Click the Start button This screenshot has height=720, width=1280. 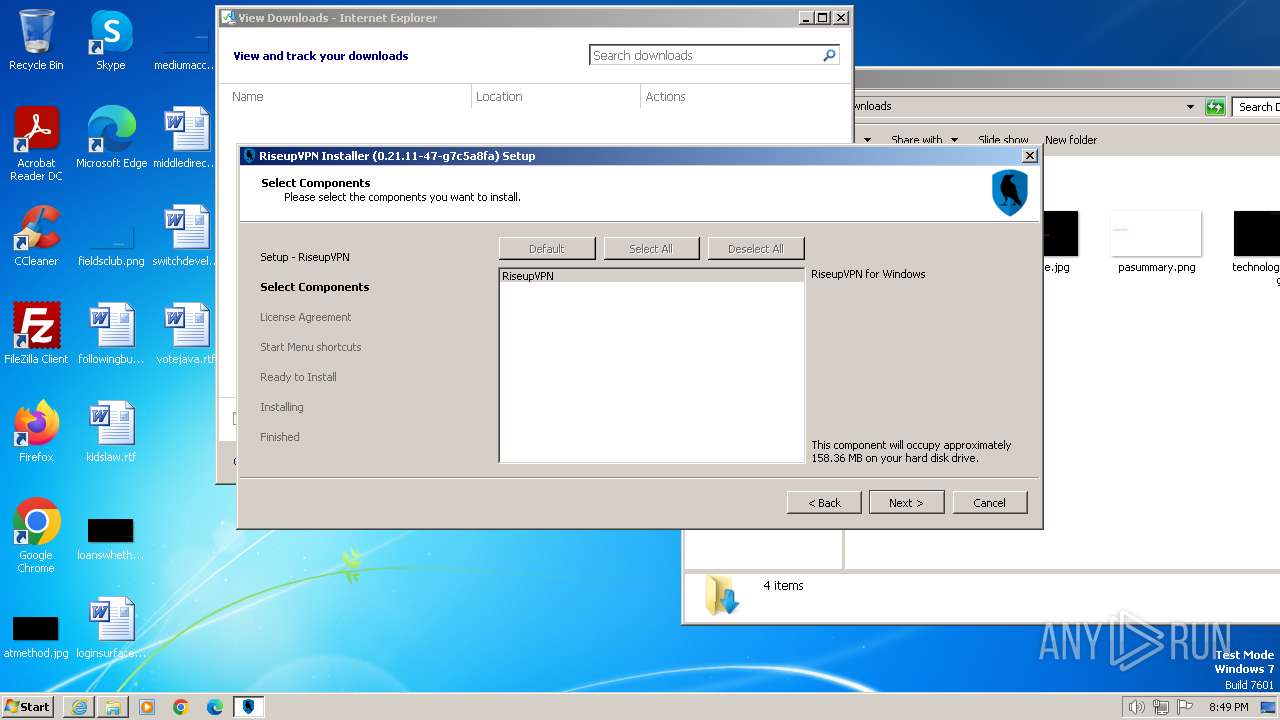pyautogui.click(x=28, y=707)
